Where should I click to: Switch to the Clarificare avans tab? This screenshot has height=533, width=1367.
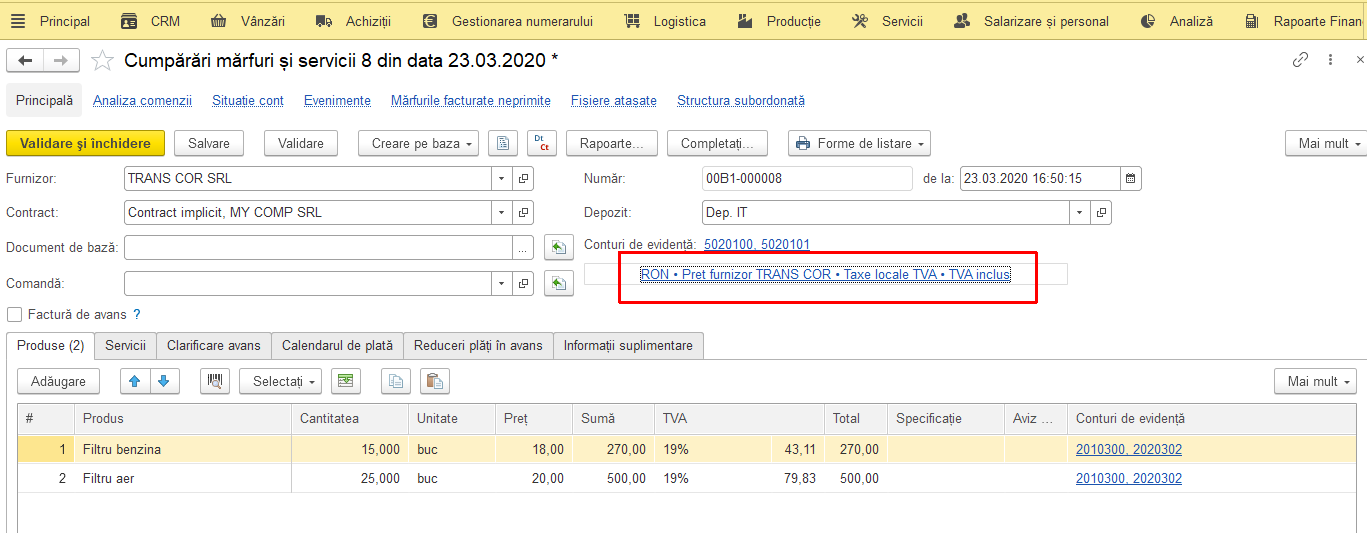[x=213, y=345]
